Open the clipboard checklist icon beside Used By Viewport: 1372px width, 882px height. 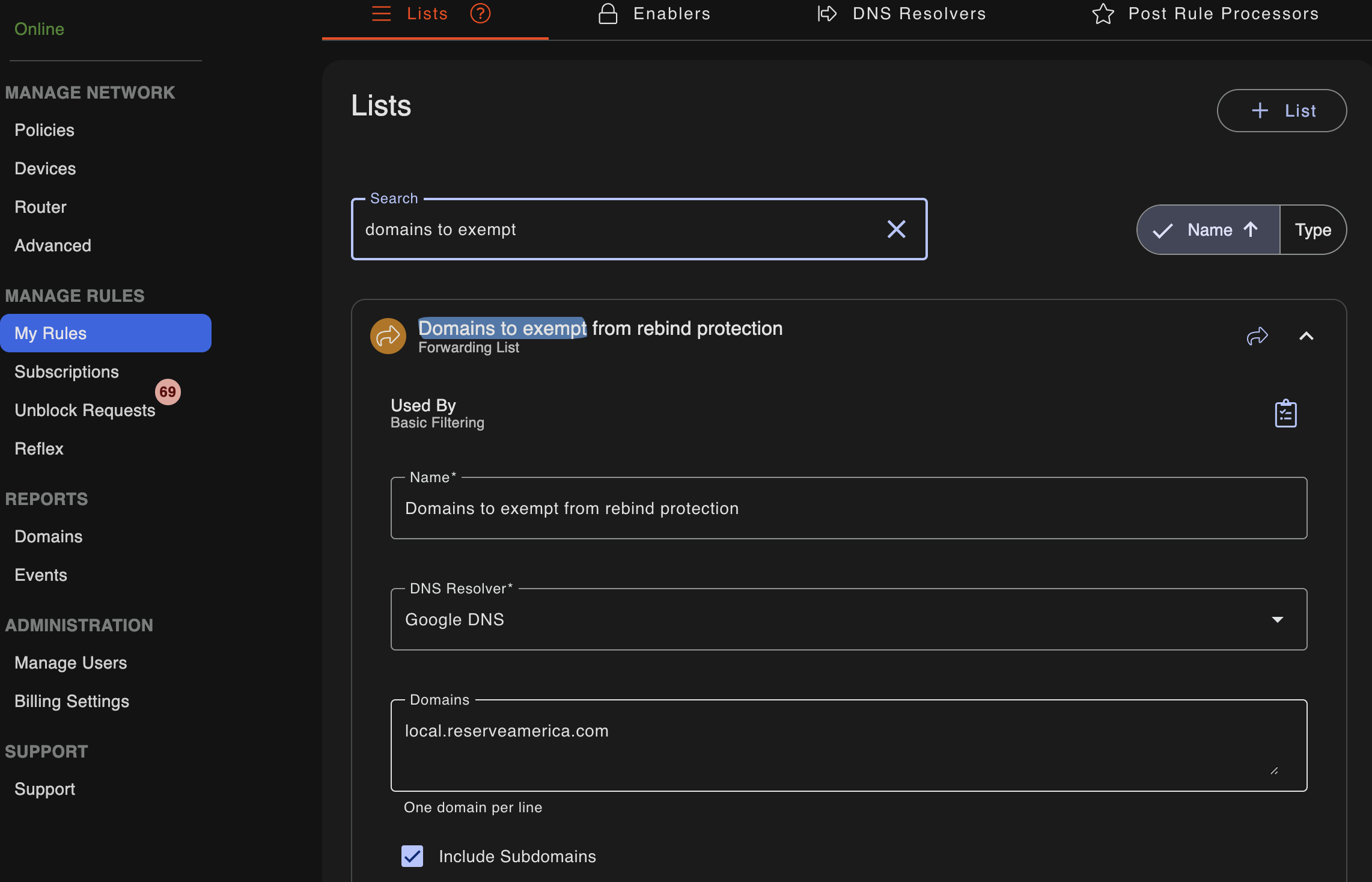tap(1285, 414)
